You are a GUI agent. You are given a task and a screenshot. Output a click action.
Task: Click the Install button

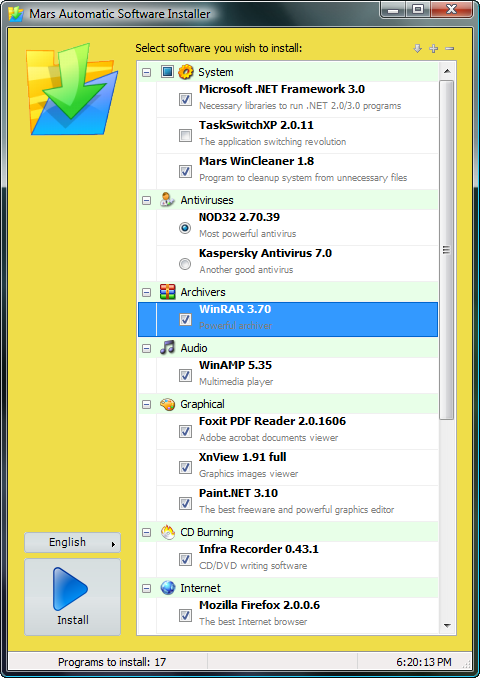click(x=72, y=597)
